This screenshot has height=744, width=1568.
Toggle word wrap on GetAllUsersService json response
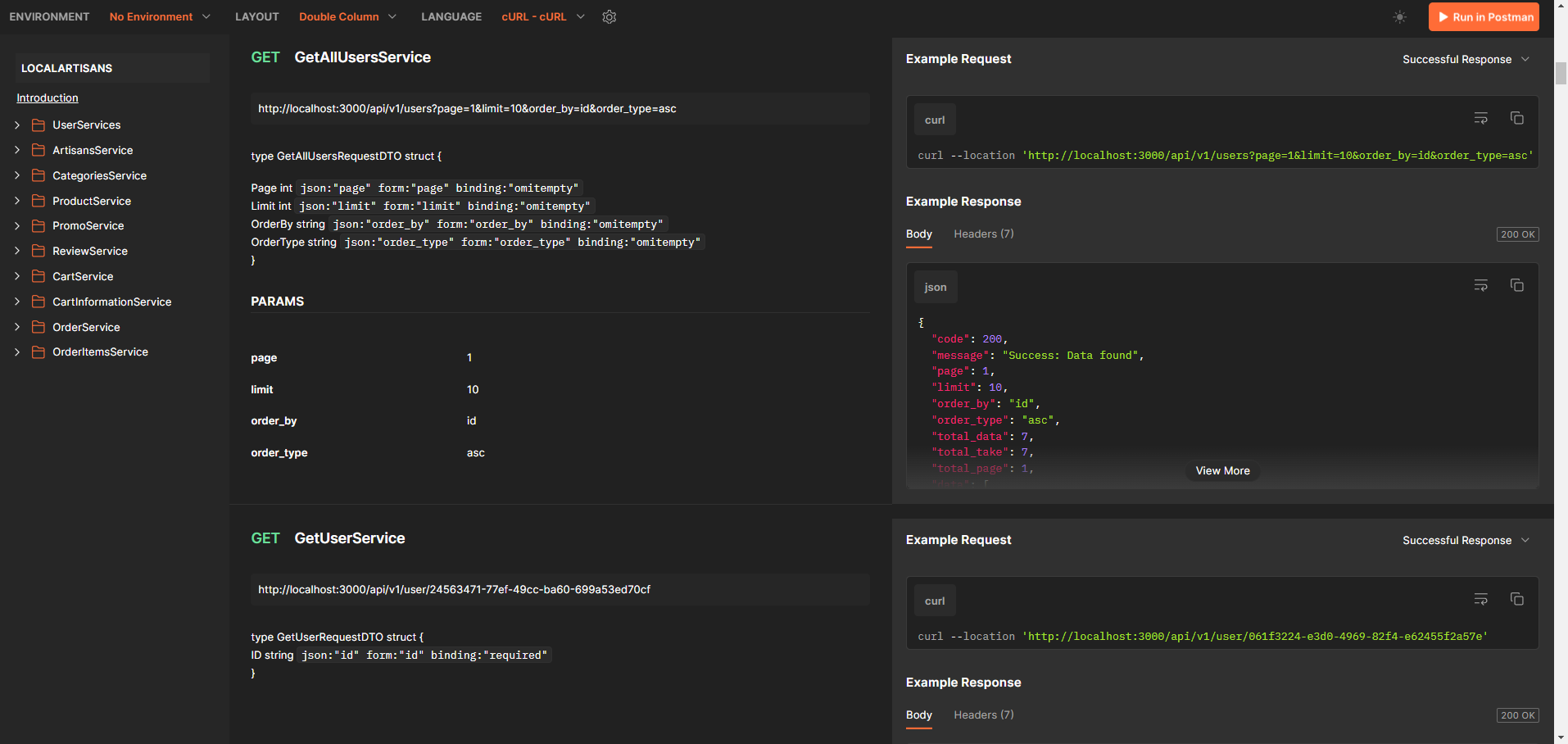[1480, 286]
